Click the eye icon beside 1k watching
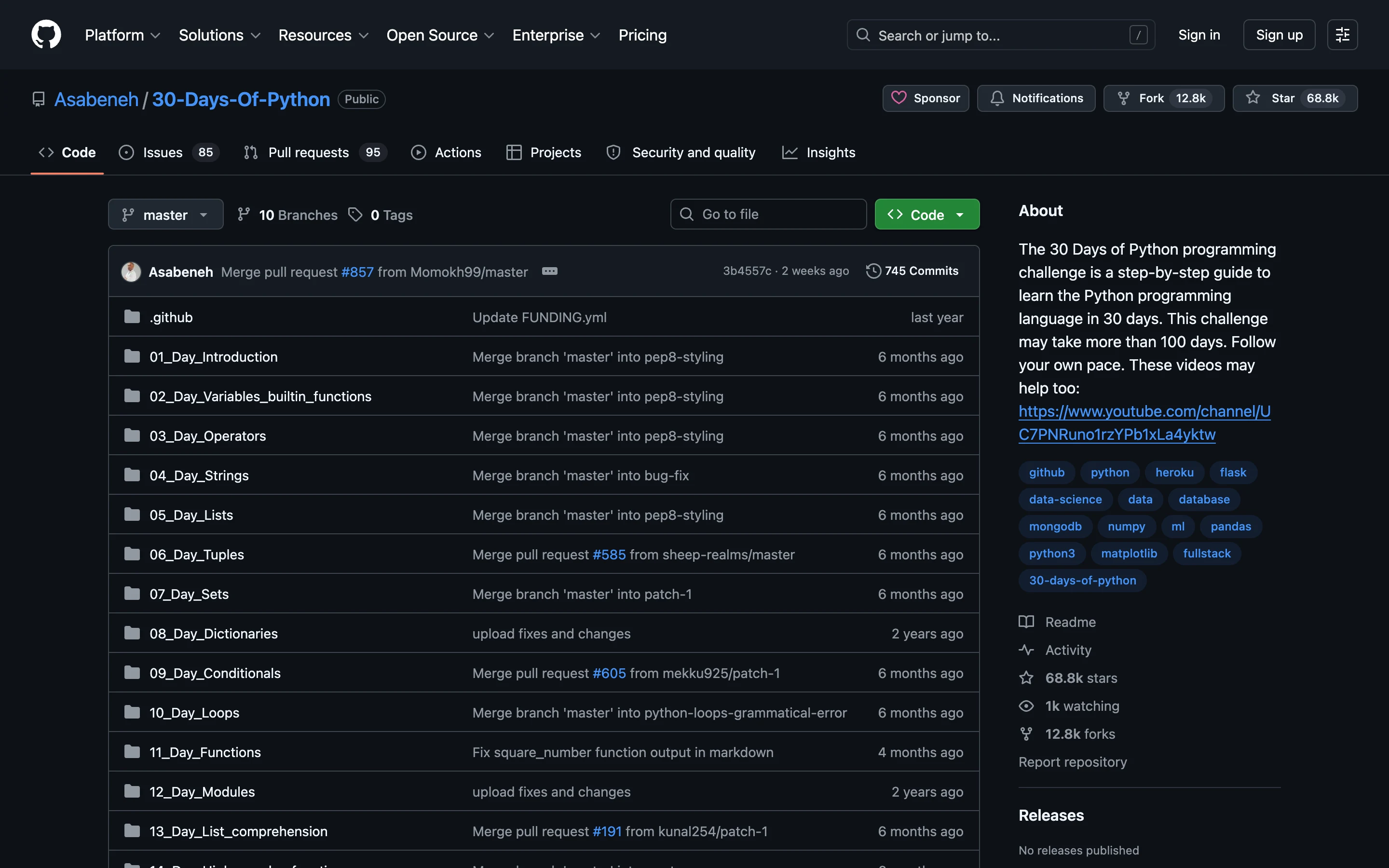The width and height of the screenshot is (1389, 868). 1026,705
